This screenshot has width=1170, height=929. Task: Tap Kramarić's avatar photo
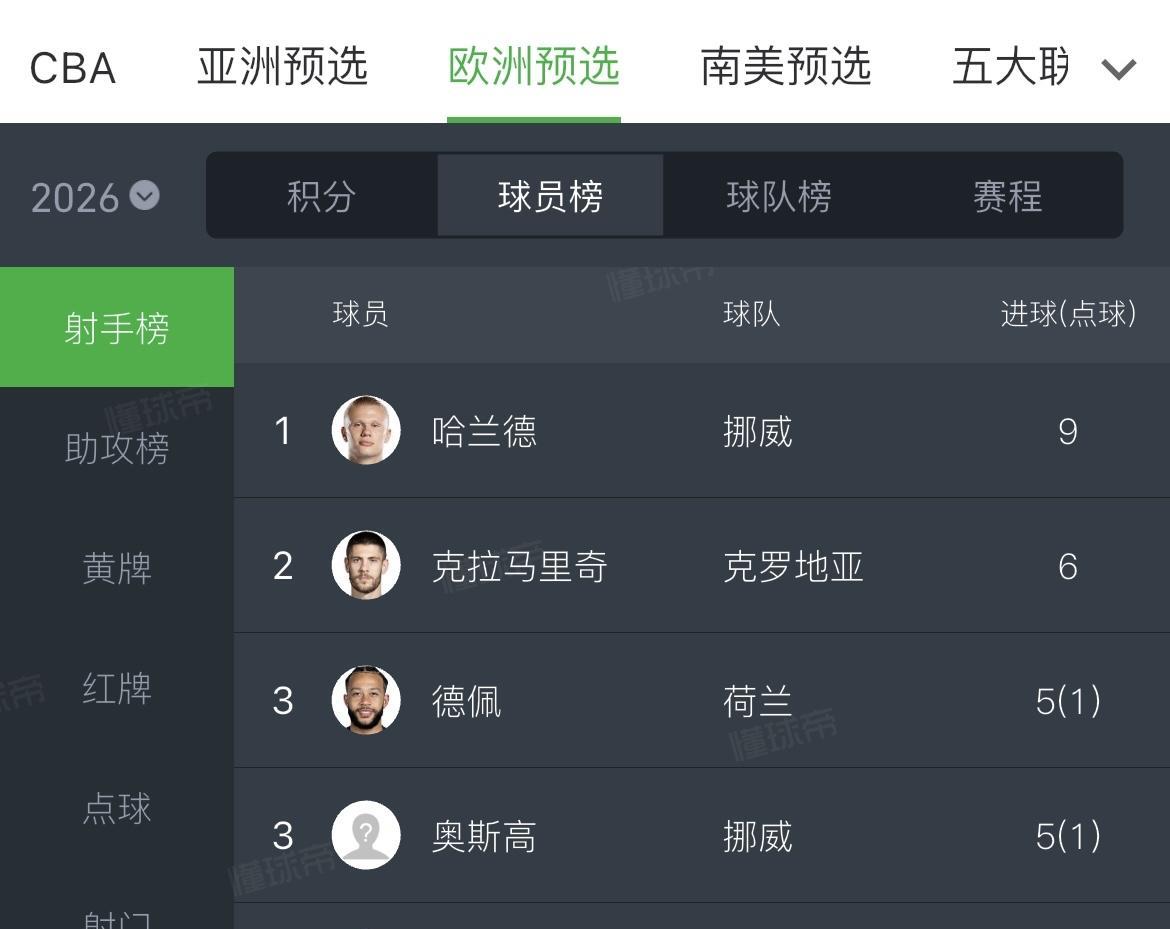coord(366,565)
